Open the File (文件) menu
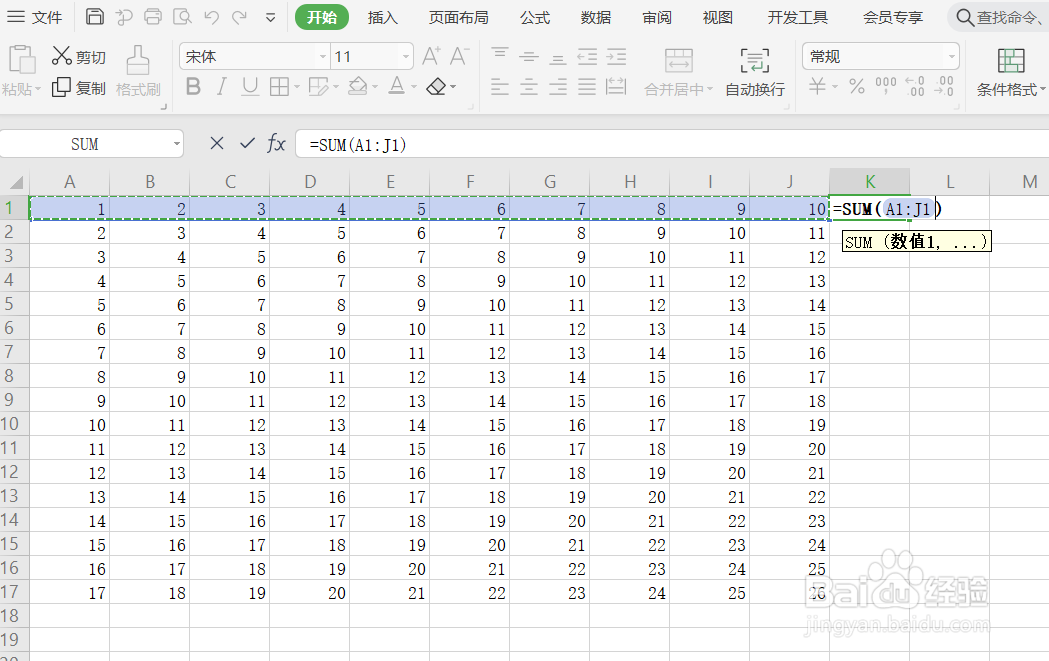Viewport: 1049px width, 661px height. click(35, 17)
